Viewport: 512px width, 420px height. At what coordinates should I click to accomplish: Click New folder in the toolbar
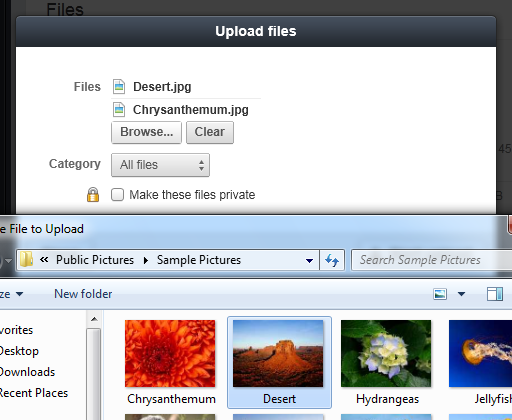83,294
